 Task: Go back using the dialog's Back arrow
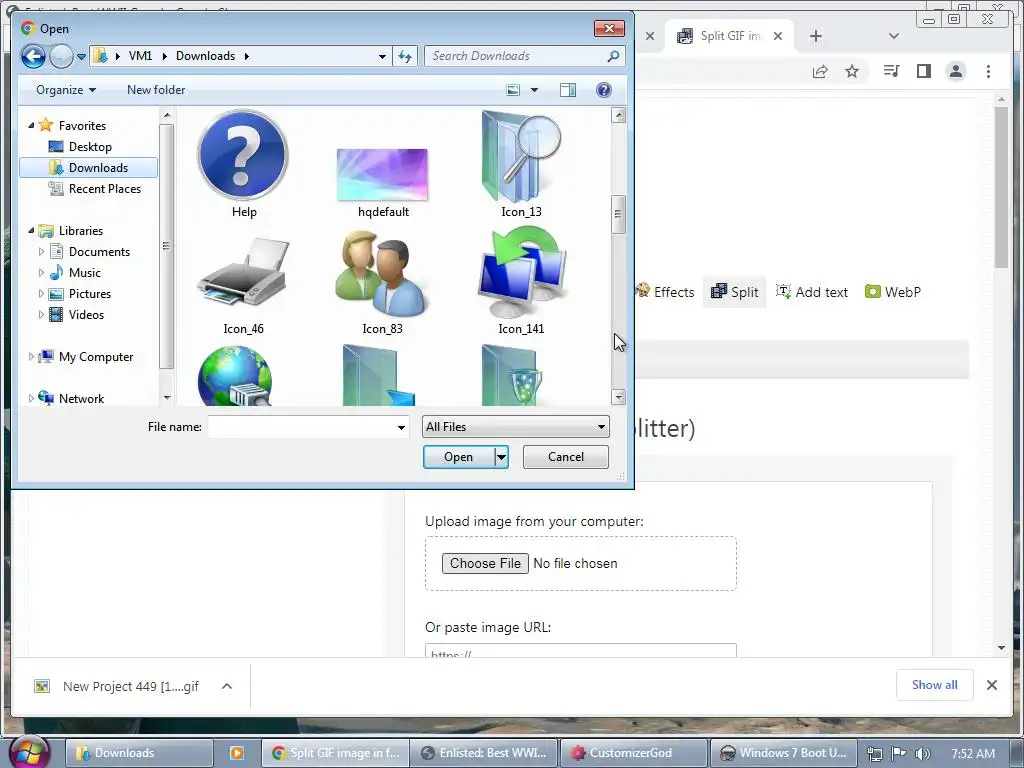pyautogui.click(x=33, y=56)
